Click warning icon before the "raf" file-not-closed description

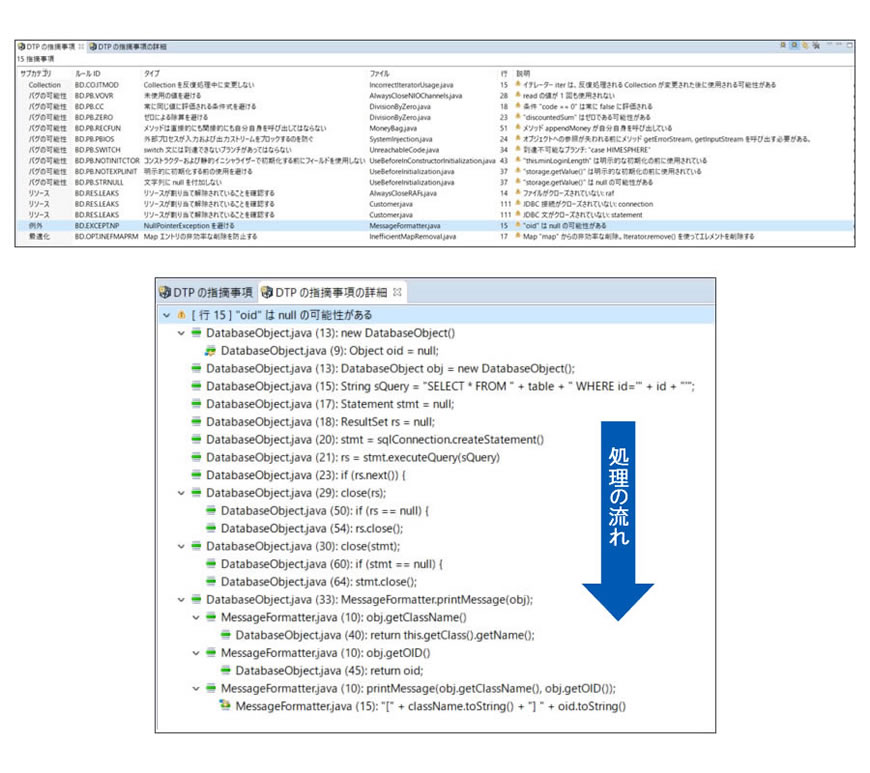click(518, 193)
